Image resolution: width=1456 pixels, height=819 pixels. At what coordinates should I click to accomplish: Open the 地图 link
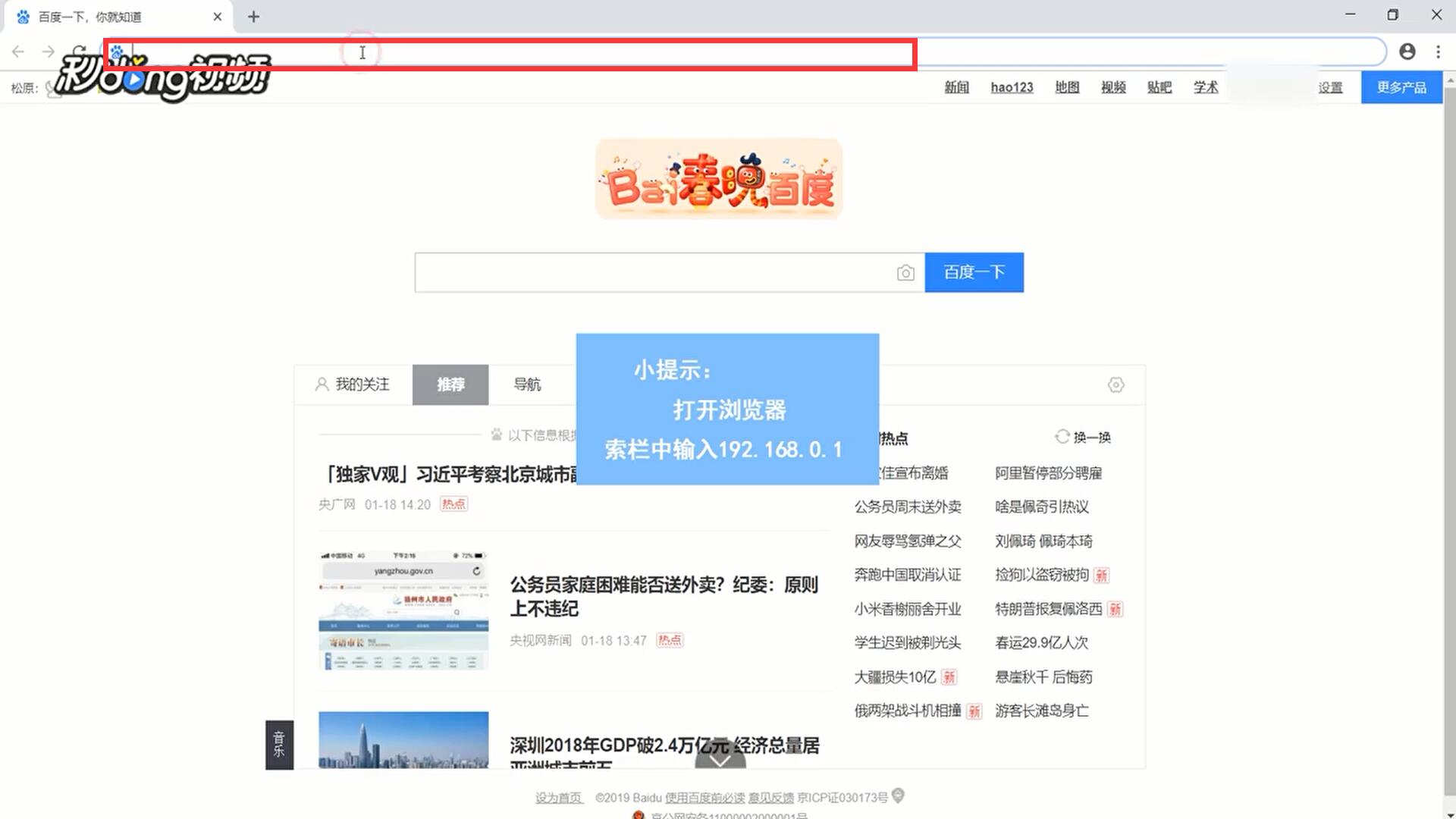[x=1067, y=87]
